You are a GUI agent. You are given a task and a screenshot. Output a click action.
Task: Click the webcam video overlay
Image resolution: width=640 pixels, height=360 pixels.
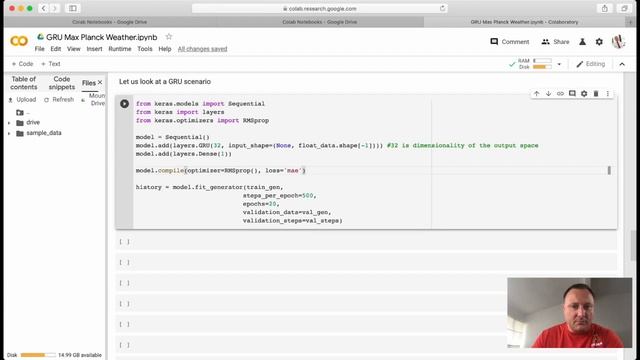coord(569,313)
